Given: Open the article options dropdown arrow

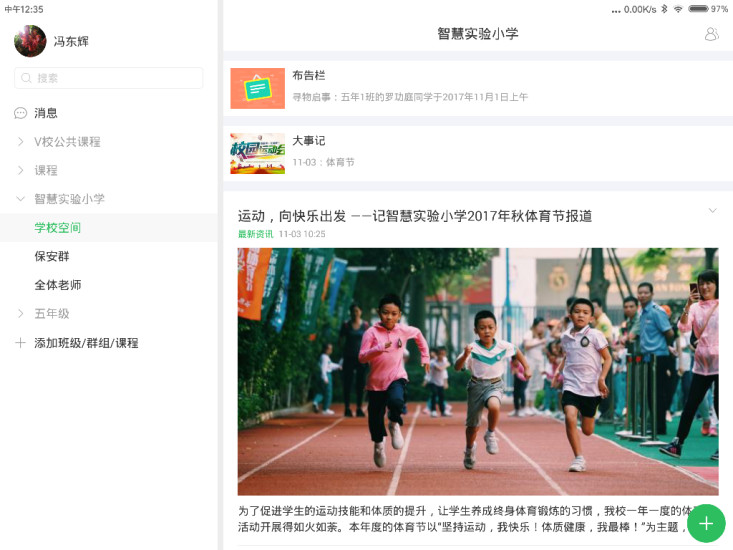Looking at the screenshot, I should (x=712, y=210).
